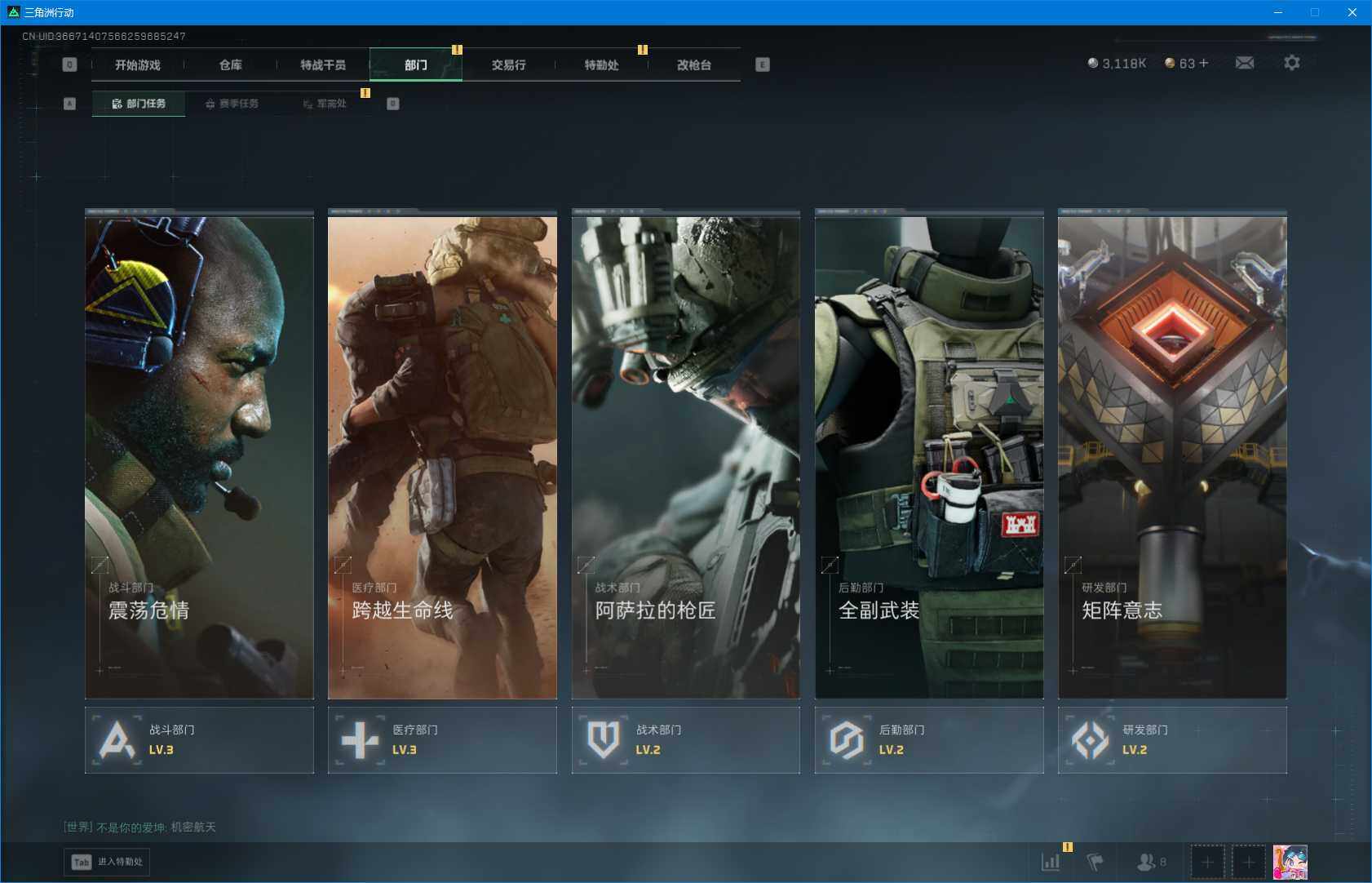The width and height of the screenshot is (1372, 883).
Task: Open the friends list icon
Action: tap(1147, 862)
